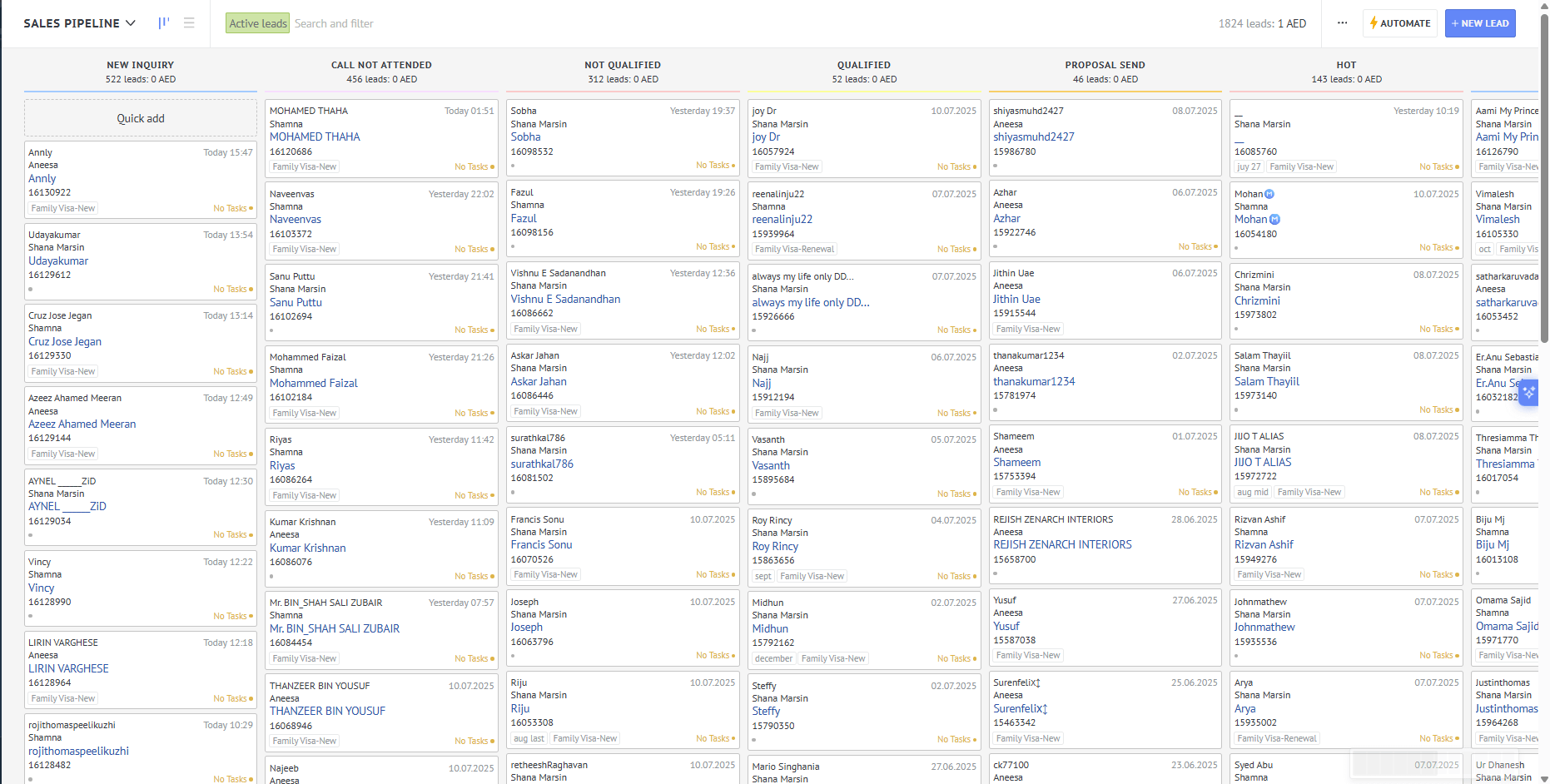Open the MOHAMED THAHA lead link
Screen dimensions: 1550x784
(x=315, y=136)
